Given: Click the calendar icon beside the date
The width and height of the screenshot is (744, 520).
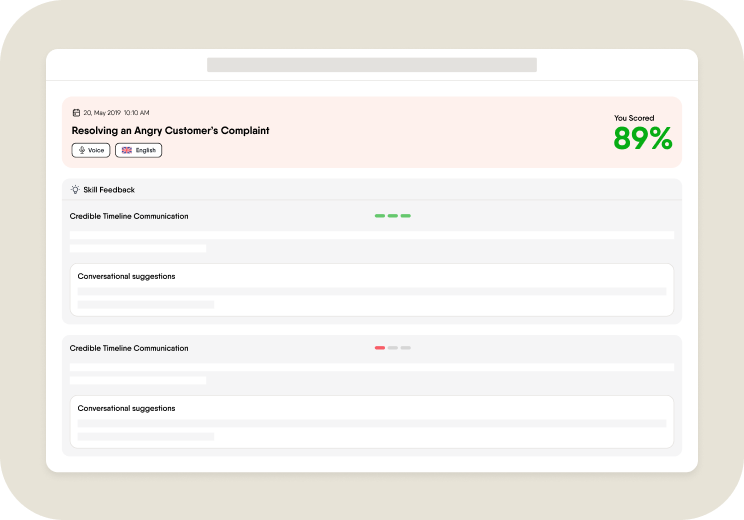Looking at the screenshot, I should (x=76, y=113).
